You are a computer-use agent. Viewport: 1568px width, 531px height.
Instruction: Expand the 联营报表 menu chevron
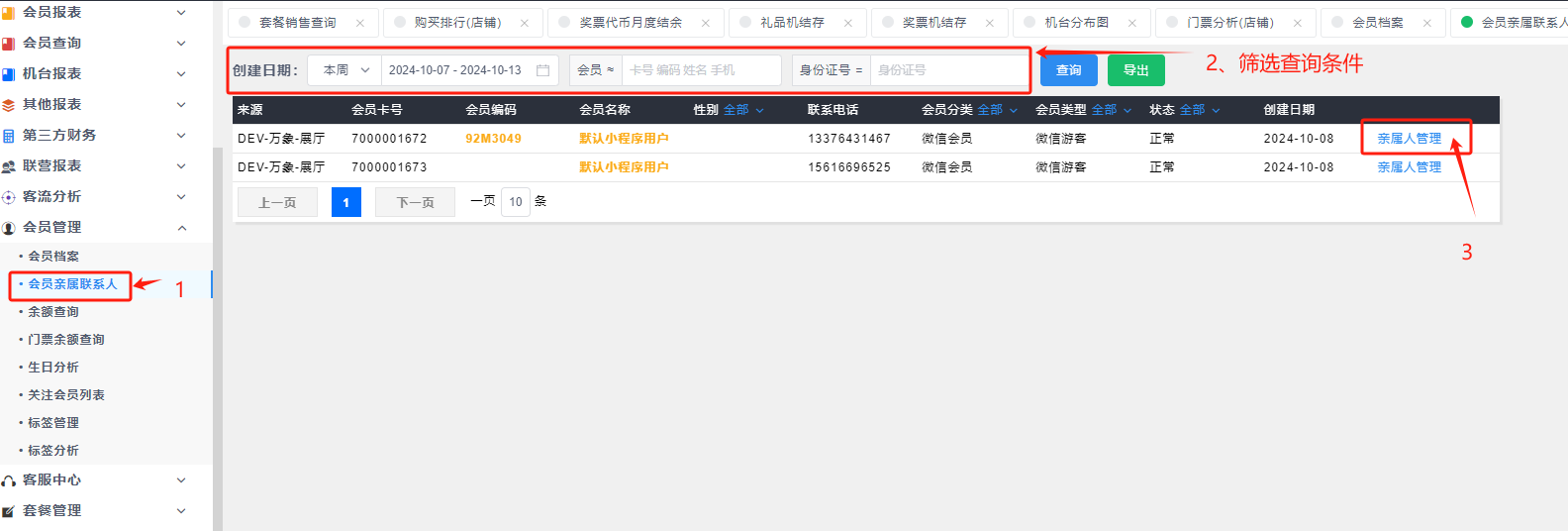(x=181, y=166)
